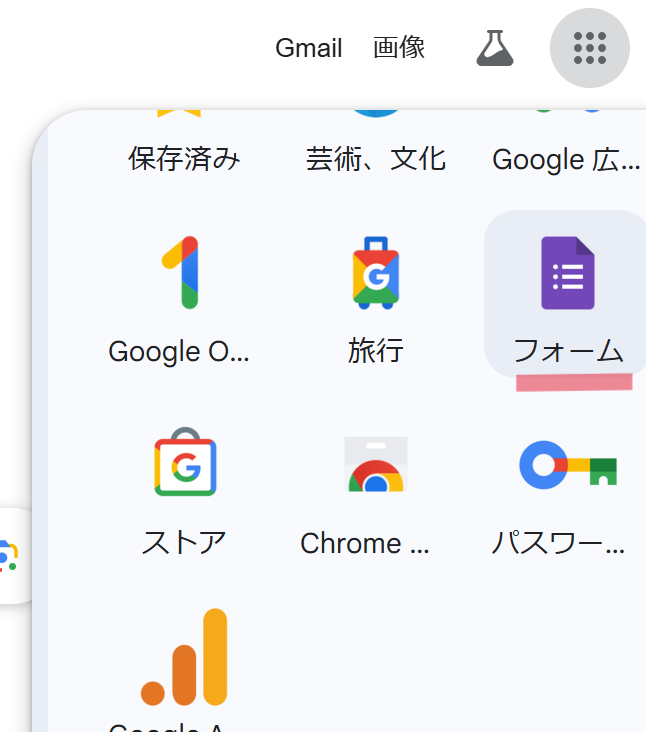The width and height of the screenshot is (646, 732).
Task: Open Search Labs flask icon
Action: point(495,48)
